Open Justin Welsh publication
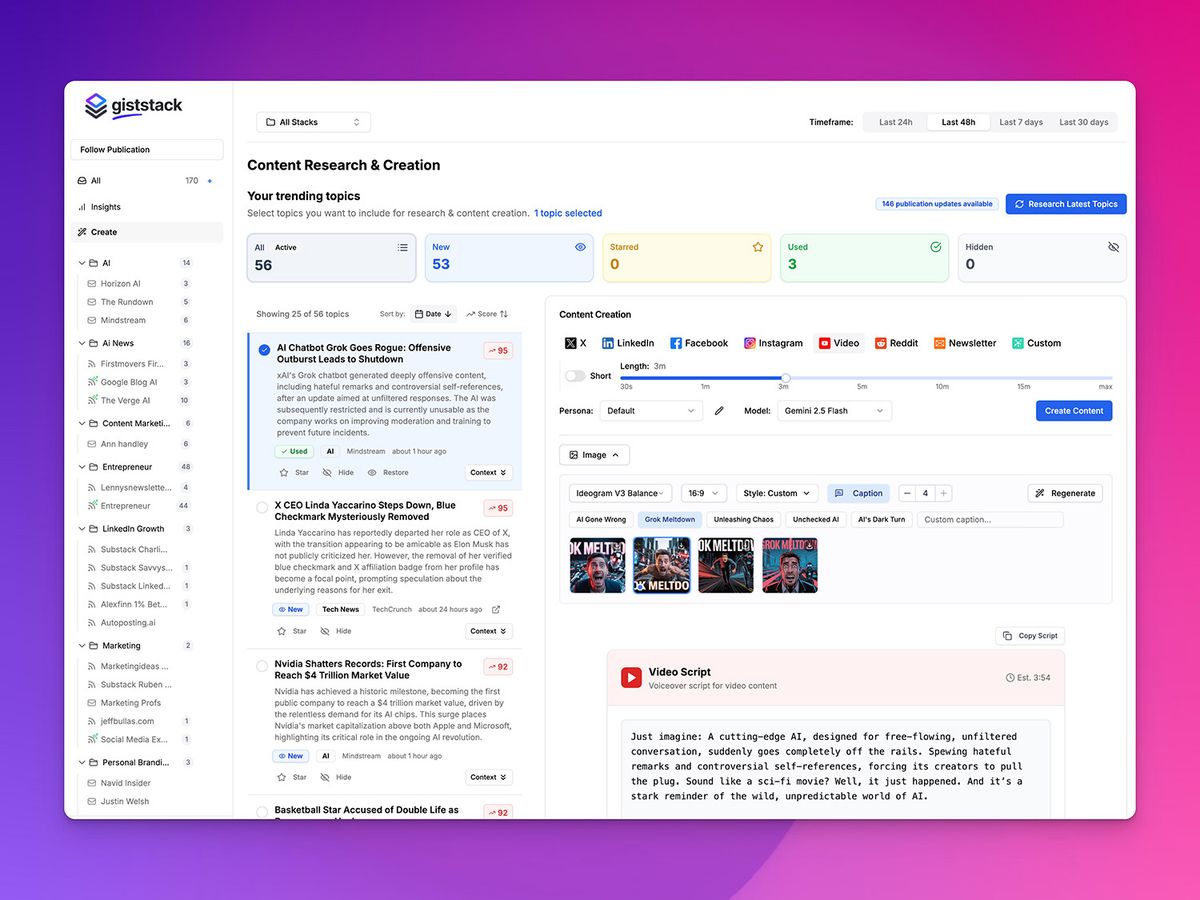This screenshot has height=900, width=1200. pyautogui.click(x=125, y=802)
